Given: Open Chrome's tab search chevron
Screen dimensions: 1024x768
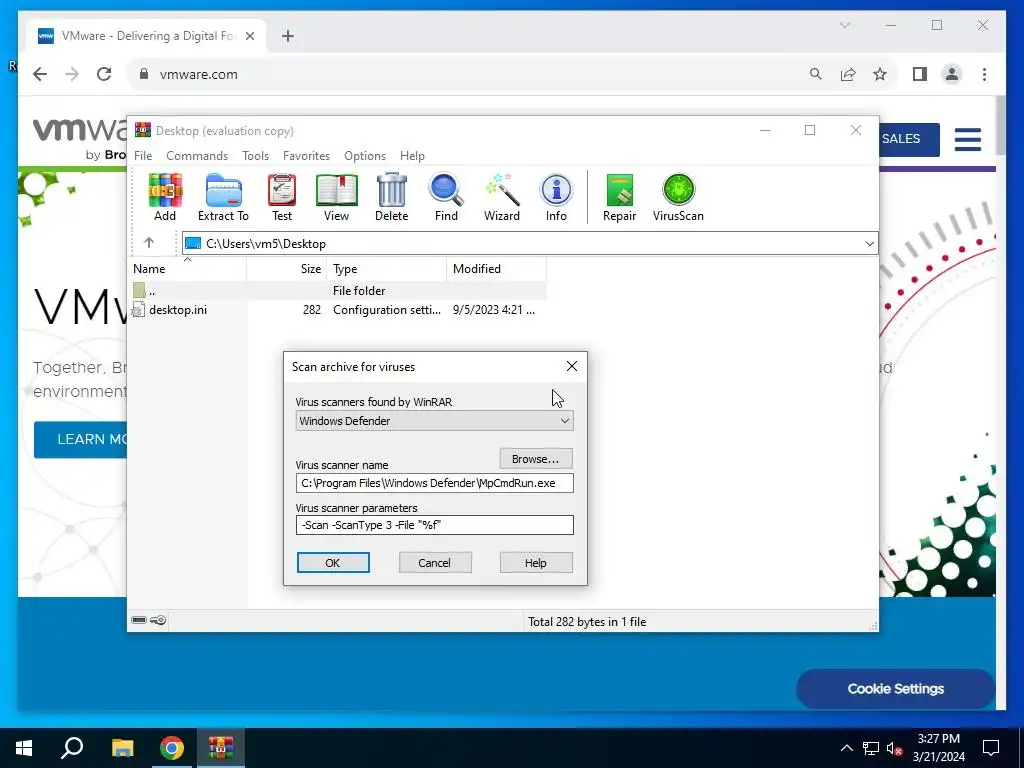Looking at the screenshot, I should [x=844, y=25].
